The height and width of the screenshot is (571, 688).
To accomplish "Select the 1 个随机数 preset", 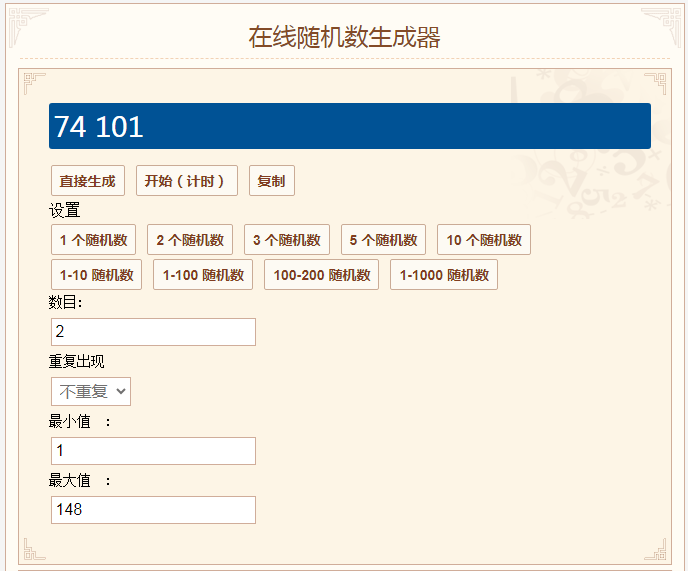I will tap(93, 240).
